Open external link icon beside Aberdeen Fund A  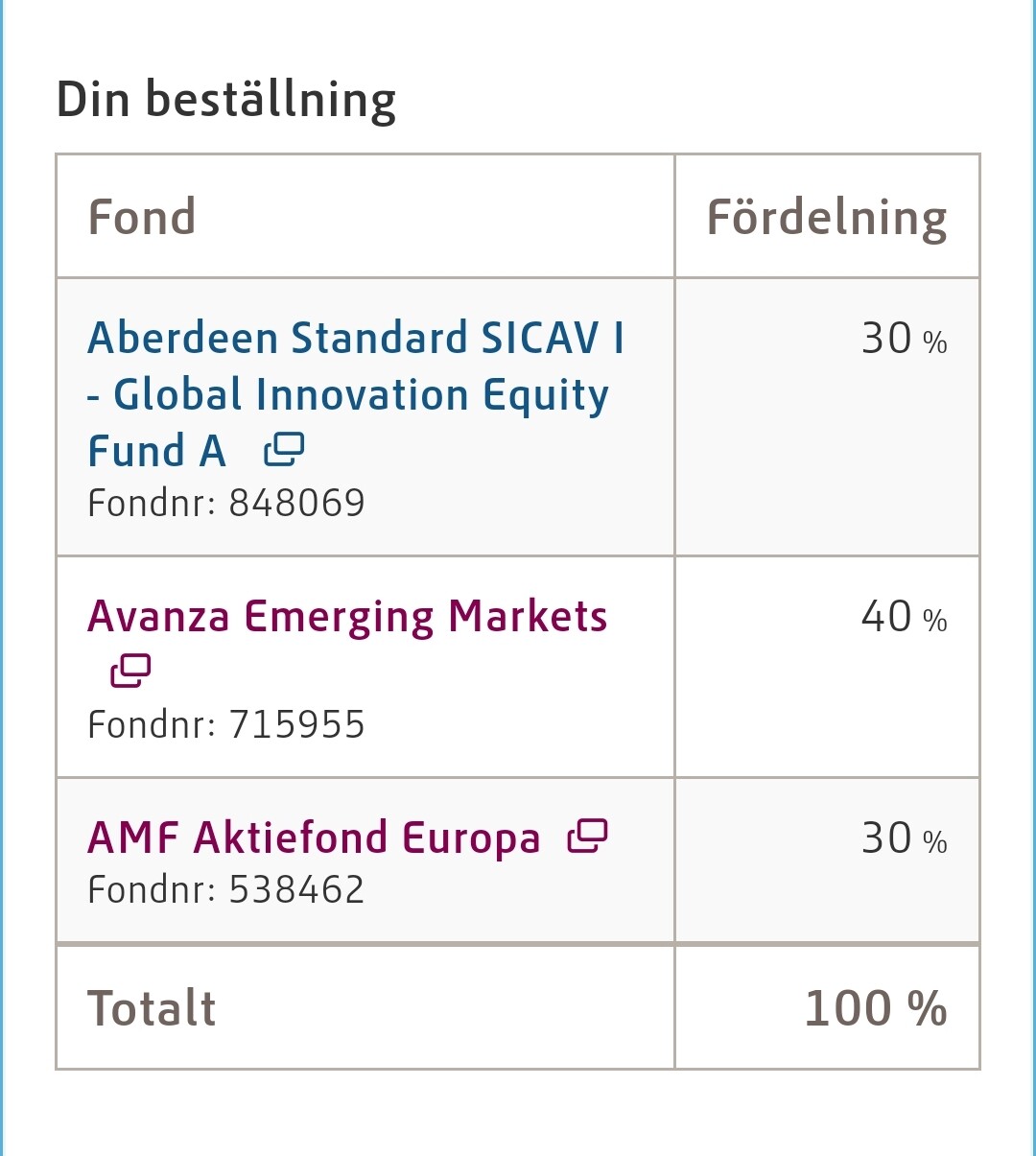click(x=284, y=449)
